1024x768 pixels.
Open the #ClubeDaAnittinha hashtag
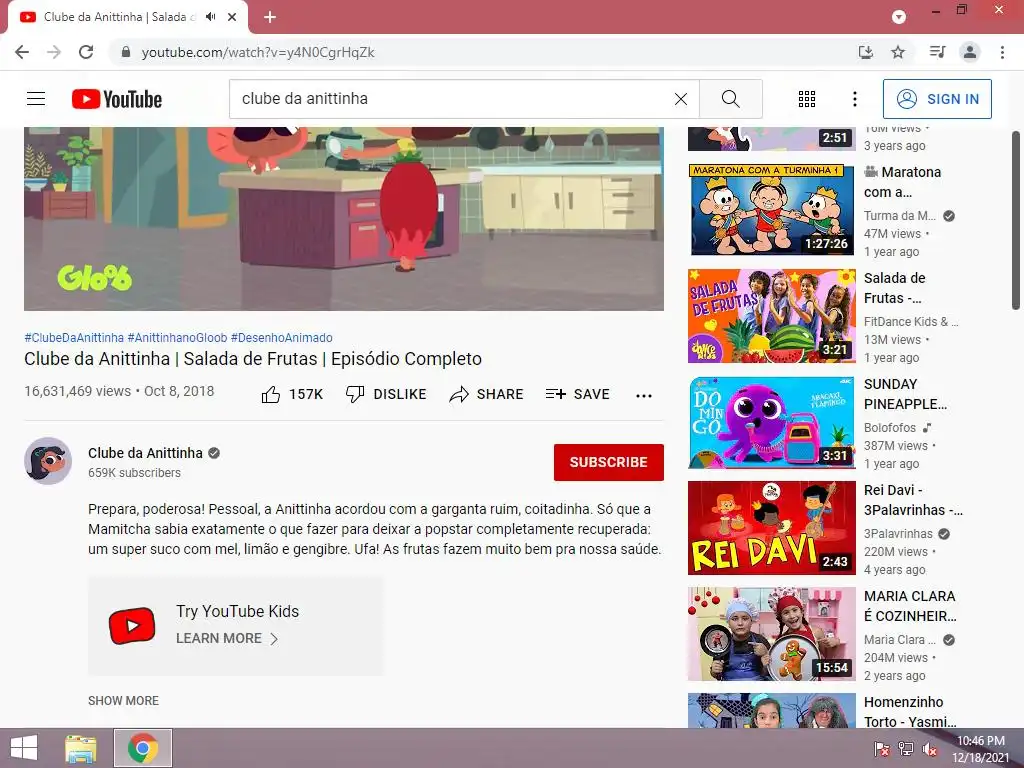74,338
